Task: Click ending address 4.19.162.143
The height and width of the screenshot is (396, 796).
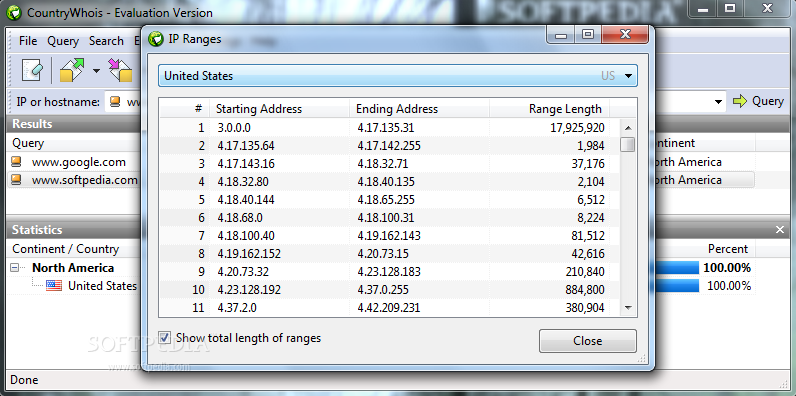Action: tap(389, 236)
